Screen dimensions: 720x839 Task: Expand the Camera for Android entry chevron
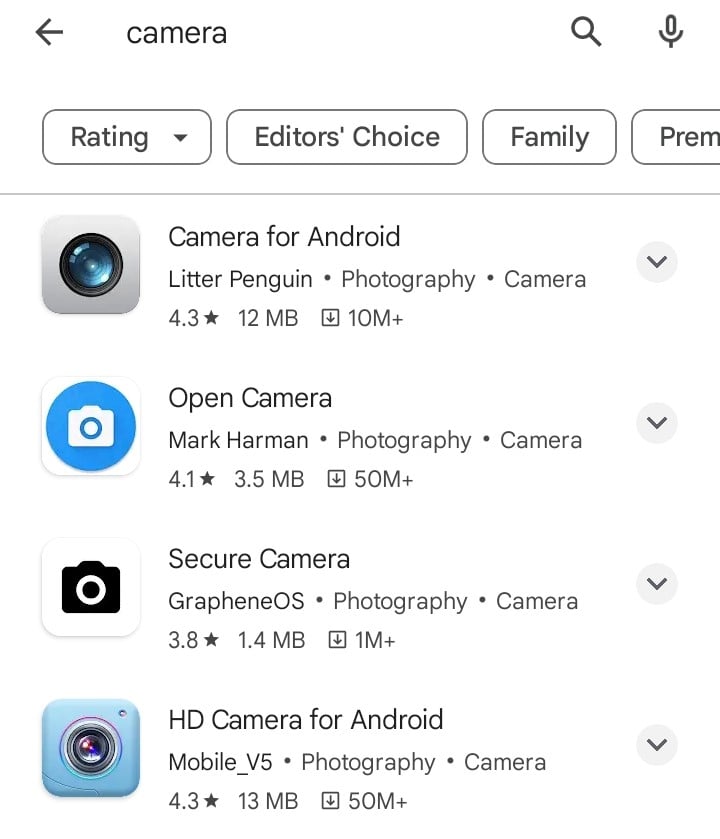656,262
